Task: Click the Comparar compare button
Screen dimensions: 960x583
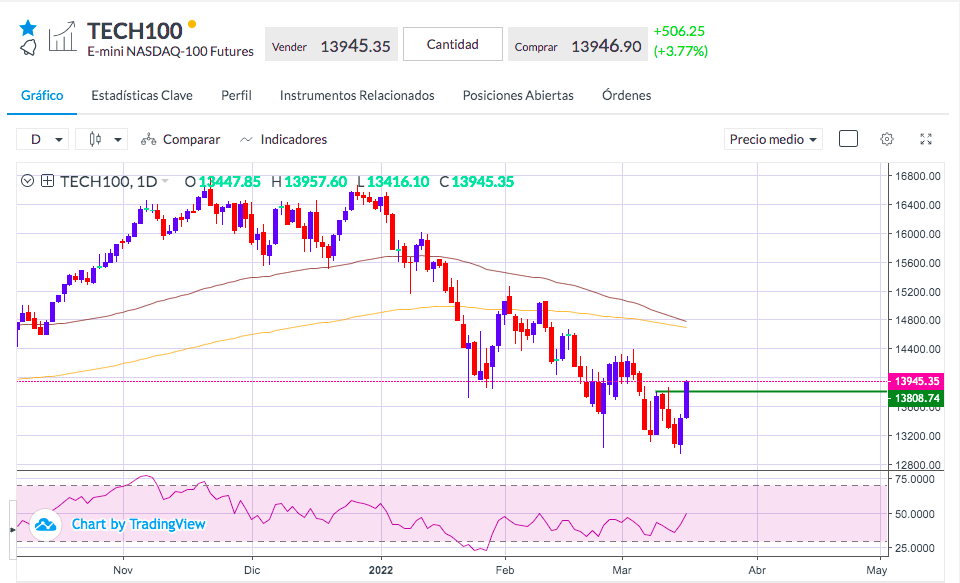Action: click(181, 140)
